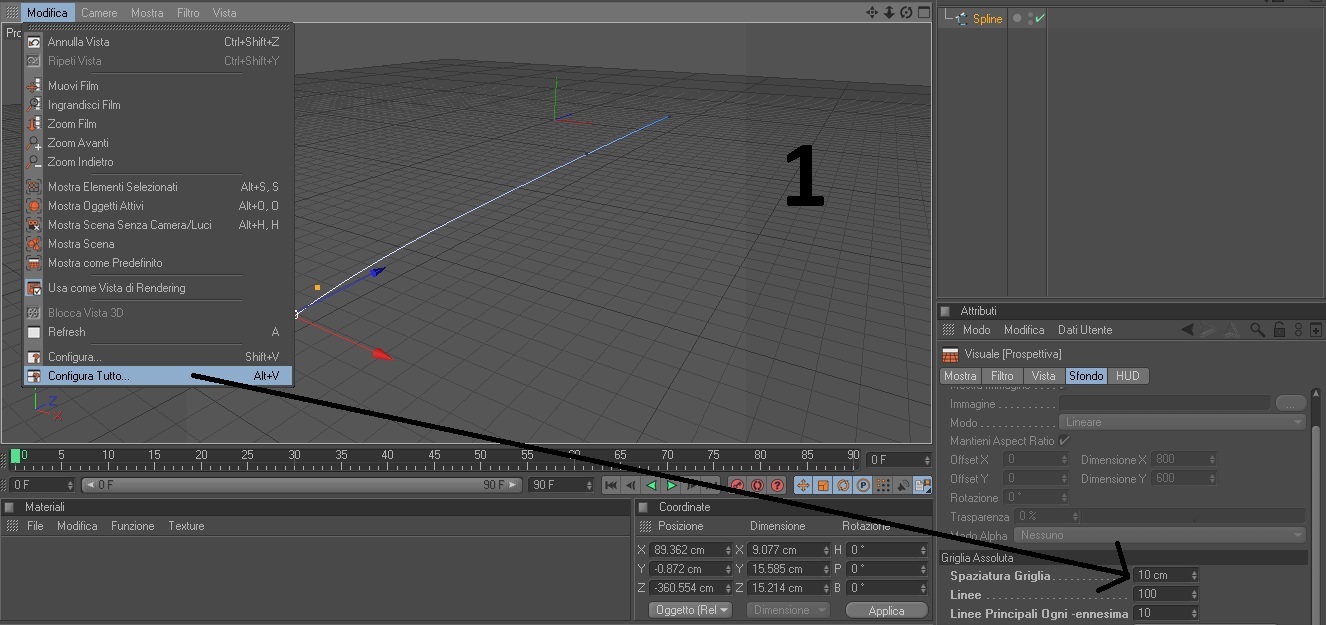Click new attribute manager plus icon
The height and width of the screenshot is (625, 1326).
(1316, 330)
